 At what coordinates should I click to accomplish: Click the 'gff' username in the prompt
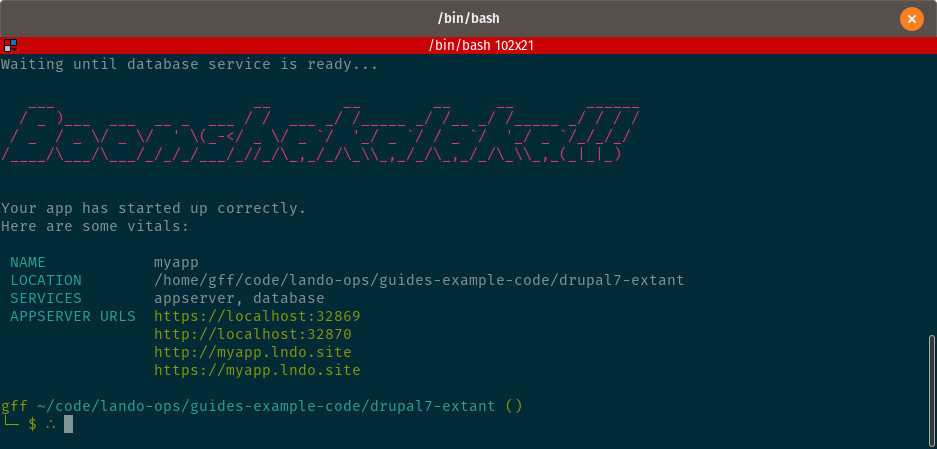[14, 406]
